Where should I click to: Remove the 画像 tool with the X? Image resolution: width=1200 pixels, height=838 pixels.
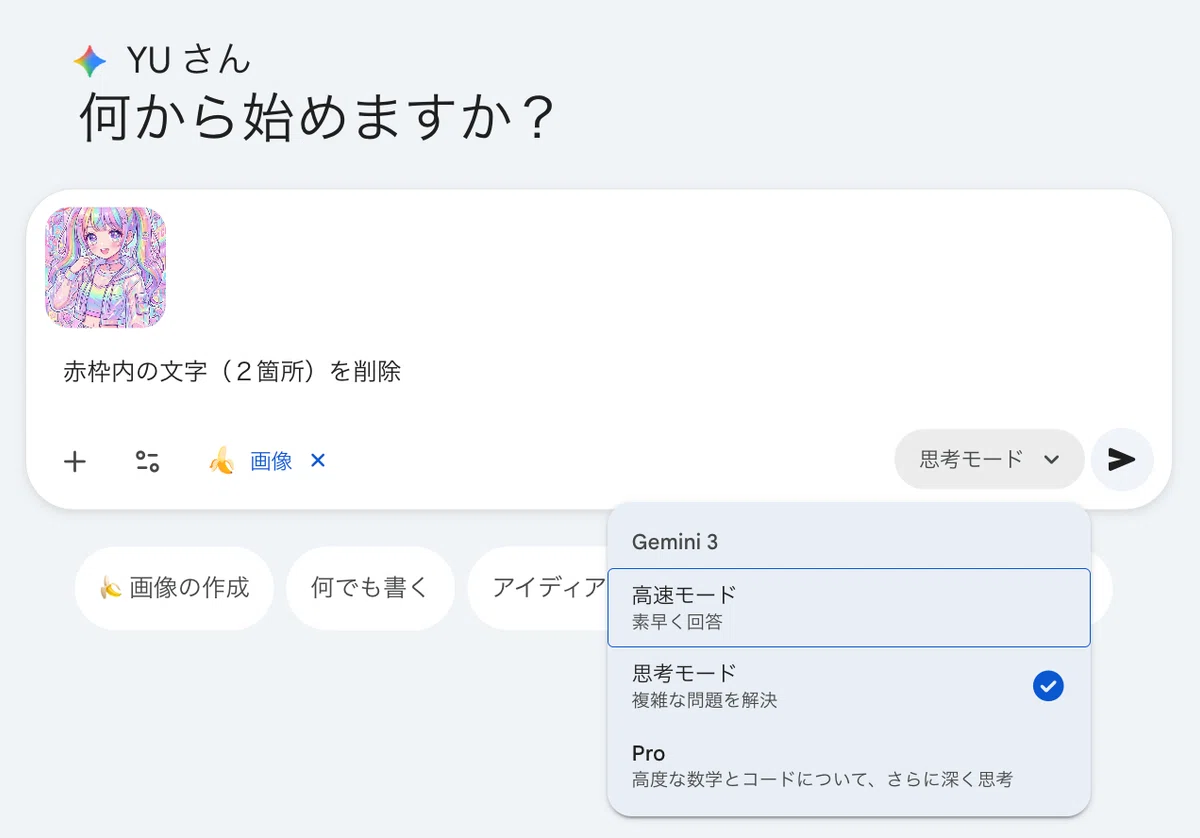[318, 460]
